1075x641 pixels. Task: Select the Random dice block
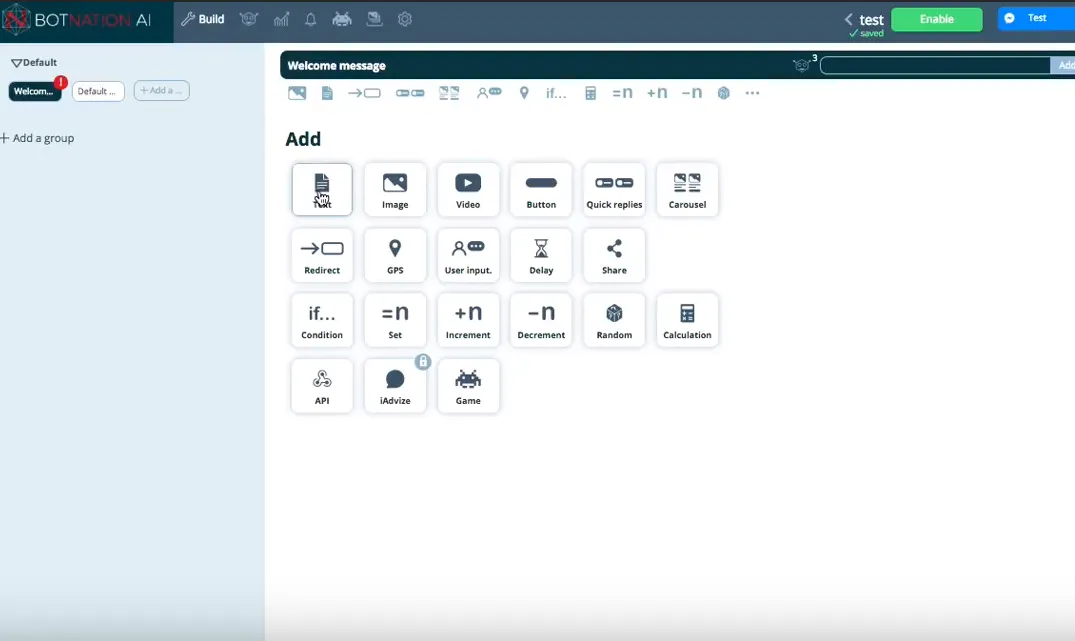(614, 320)
